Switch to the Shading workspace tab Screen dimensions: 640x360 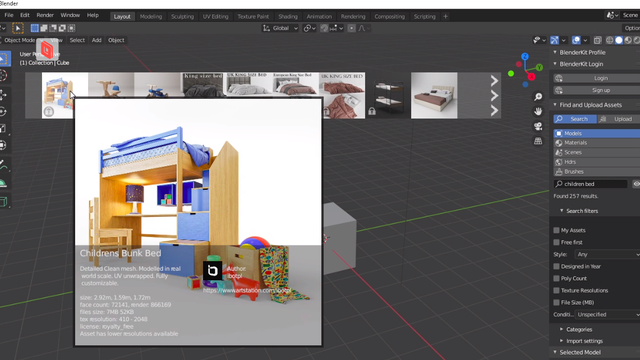point(288,16)
